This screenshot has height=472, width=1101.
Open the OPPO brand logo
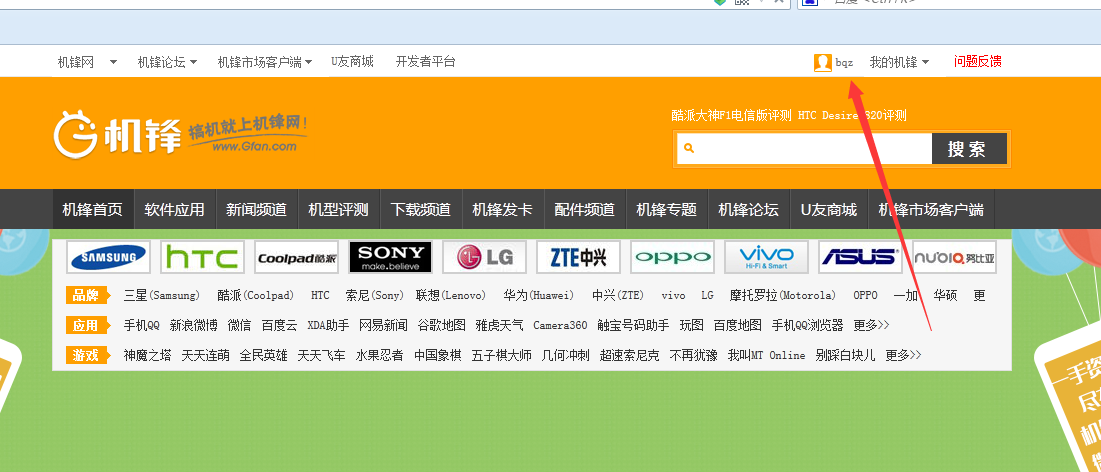673,257
